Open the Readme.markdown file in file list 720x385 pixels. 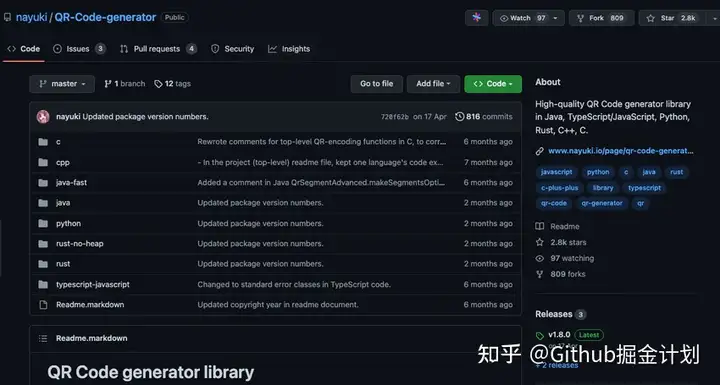[90, 305]
